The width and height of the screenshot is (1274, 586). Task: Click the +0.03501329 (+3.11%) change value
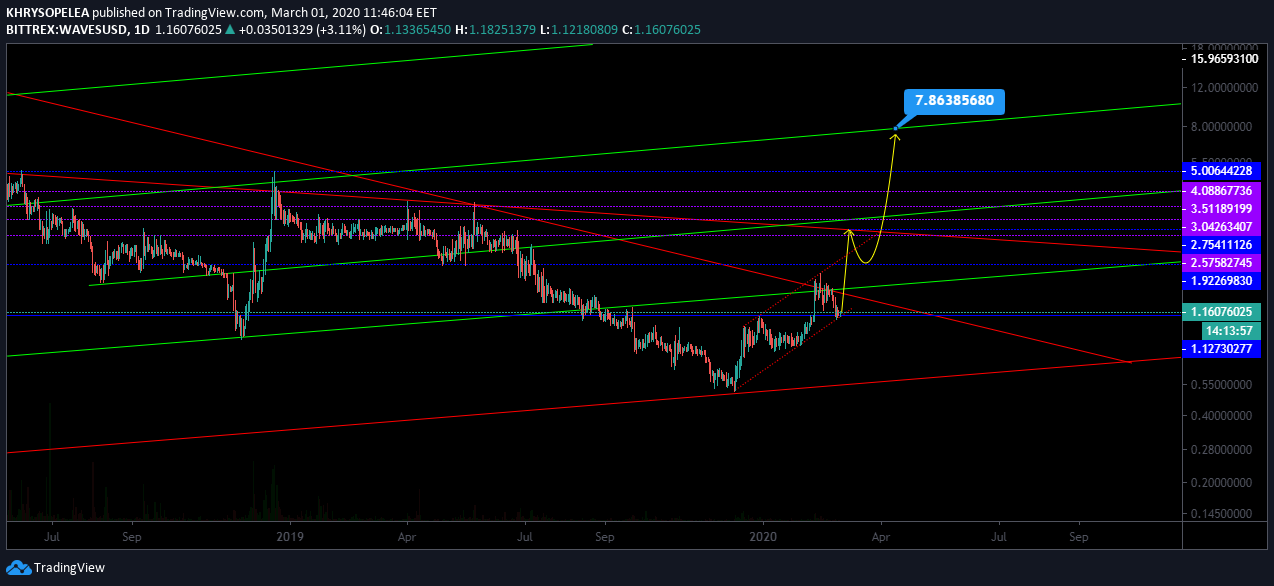point(304,30)
